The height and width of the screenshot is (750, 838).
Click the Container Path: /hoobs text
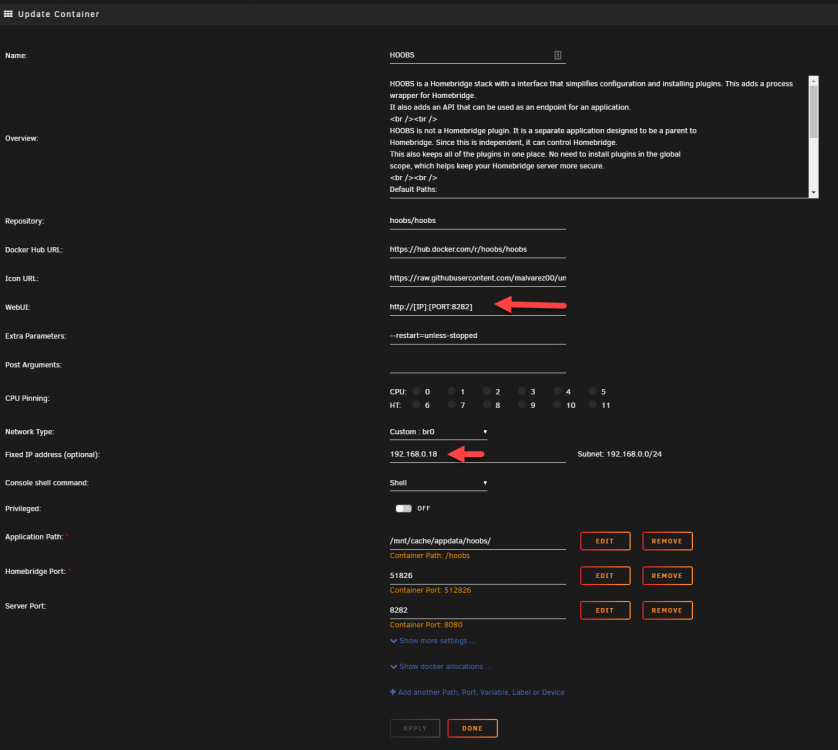click(430, 555)
